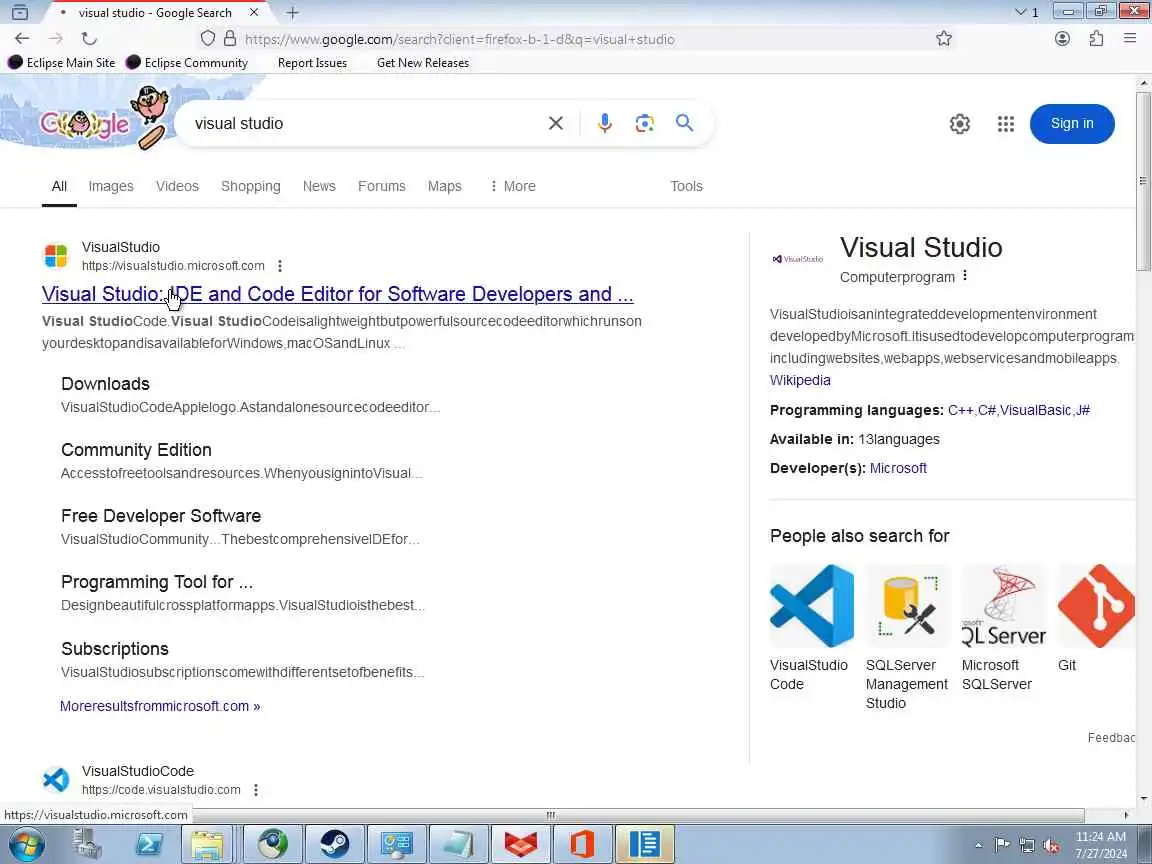Reload the page with the refresh icon
1152x864 pixels.
pos(89,39)
